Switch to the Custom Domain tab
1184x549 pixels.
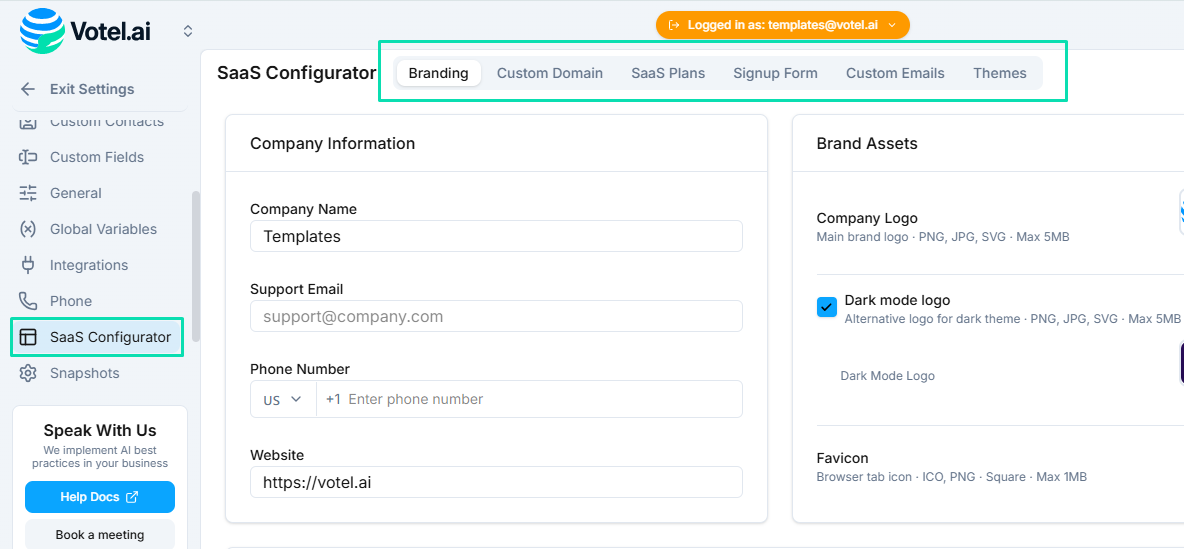coord(550,73)
